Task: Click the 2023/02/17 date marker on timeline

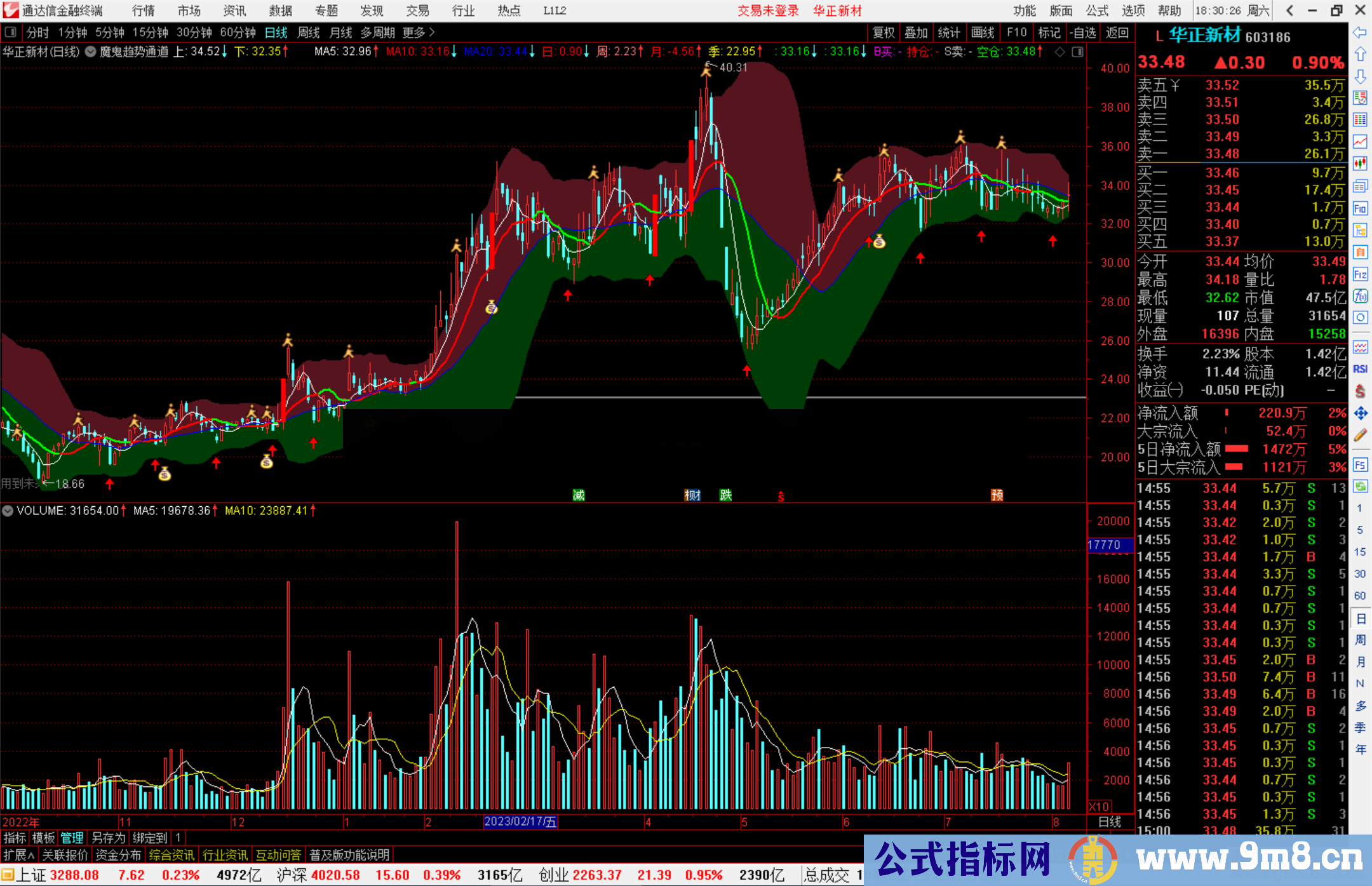Action: 520,822
